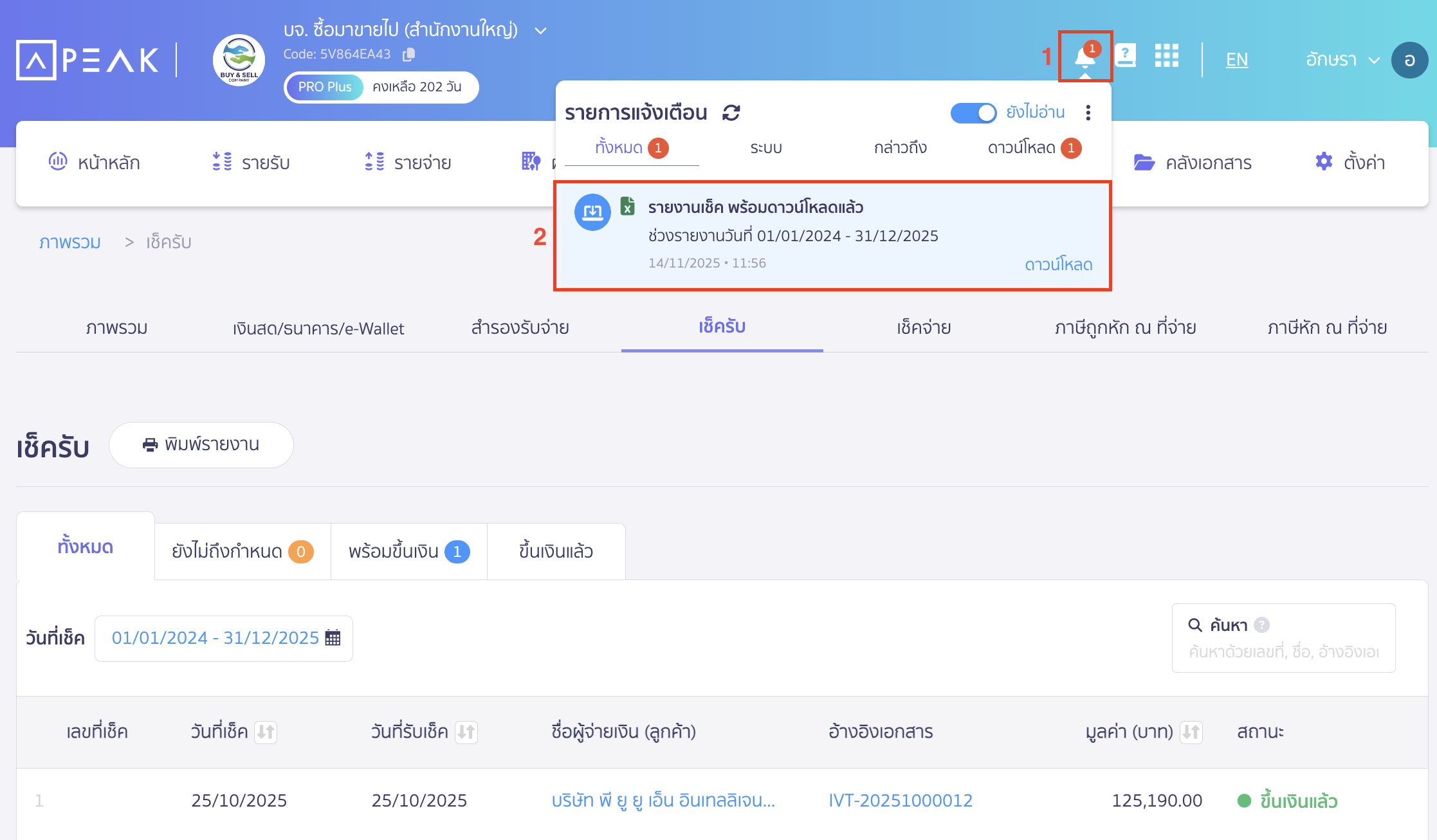Refresh the notification list
Image resolution: width=1437 pixels, height=840 pixels.
(731, 113)
